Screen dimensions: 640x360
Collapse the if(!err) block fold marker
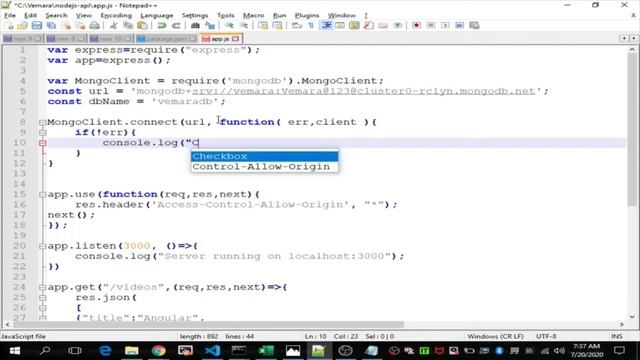click(42, 132)
